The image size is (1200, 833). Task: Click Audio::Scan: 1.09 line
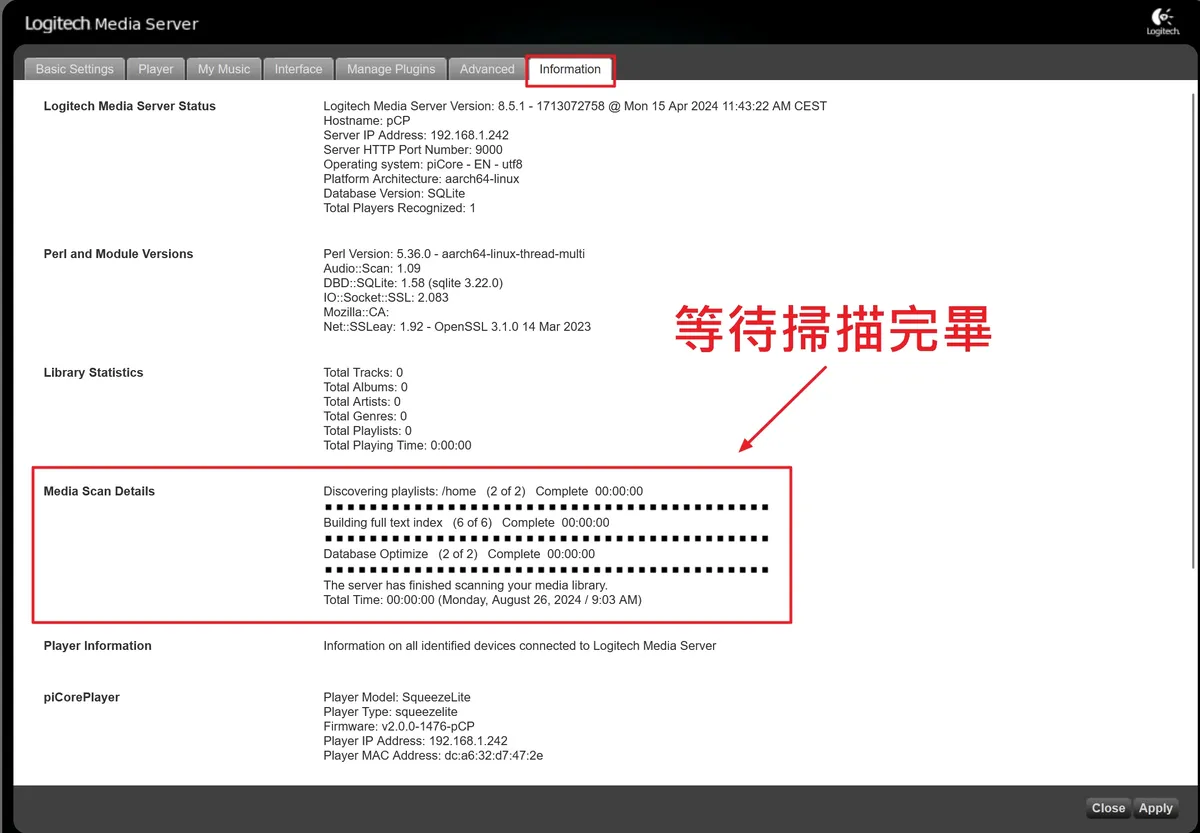click(x=372, y=269)
